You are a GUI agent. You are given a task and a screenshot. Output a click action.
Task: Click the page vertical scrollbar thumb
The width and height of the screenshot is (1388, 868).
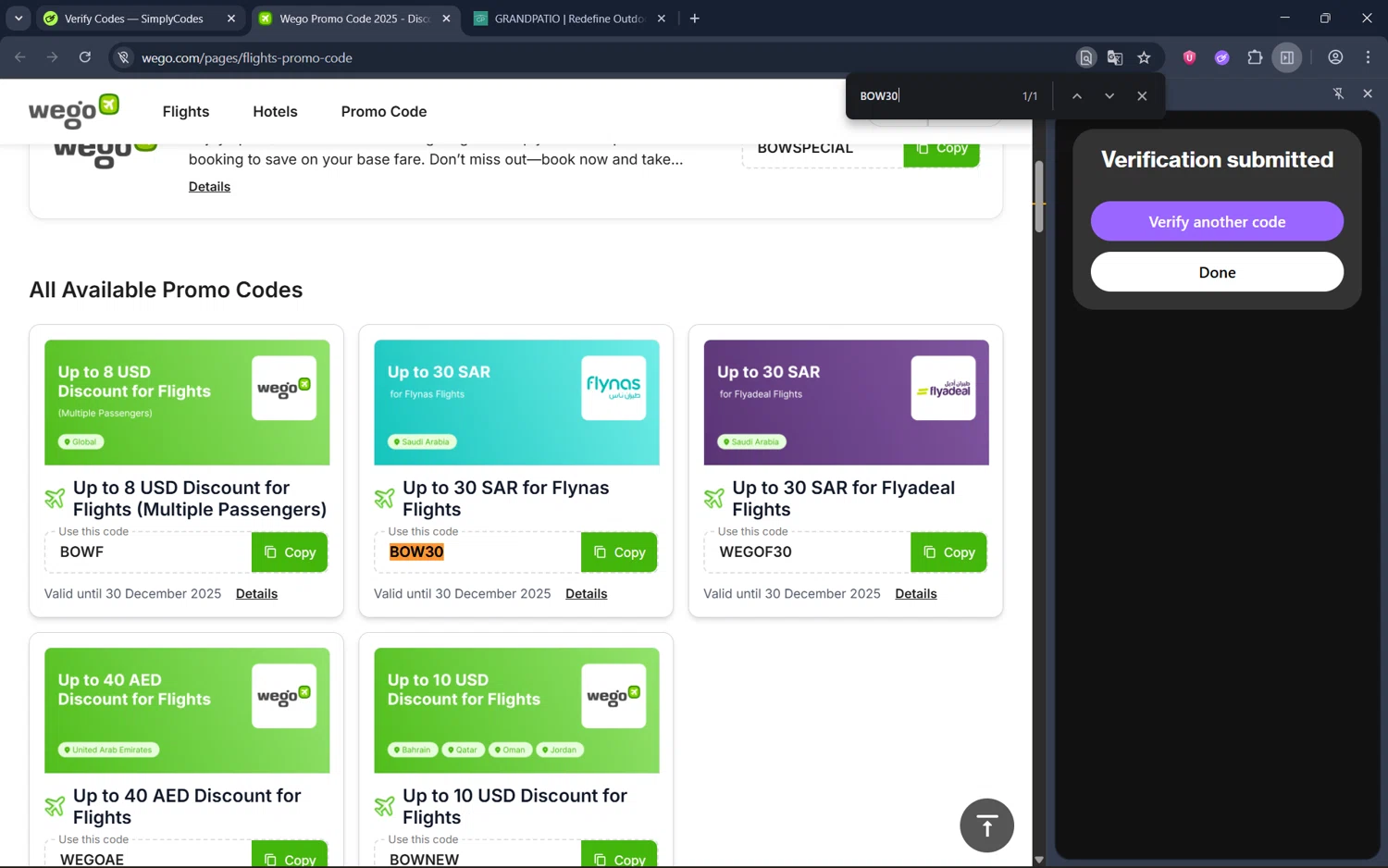1039,196
